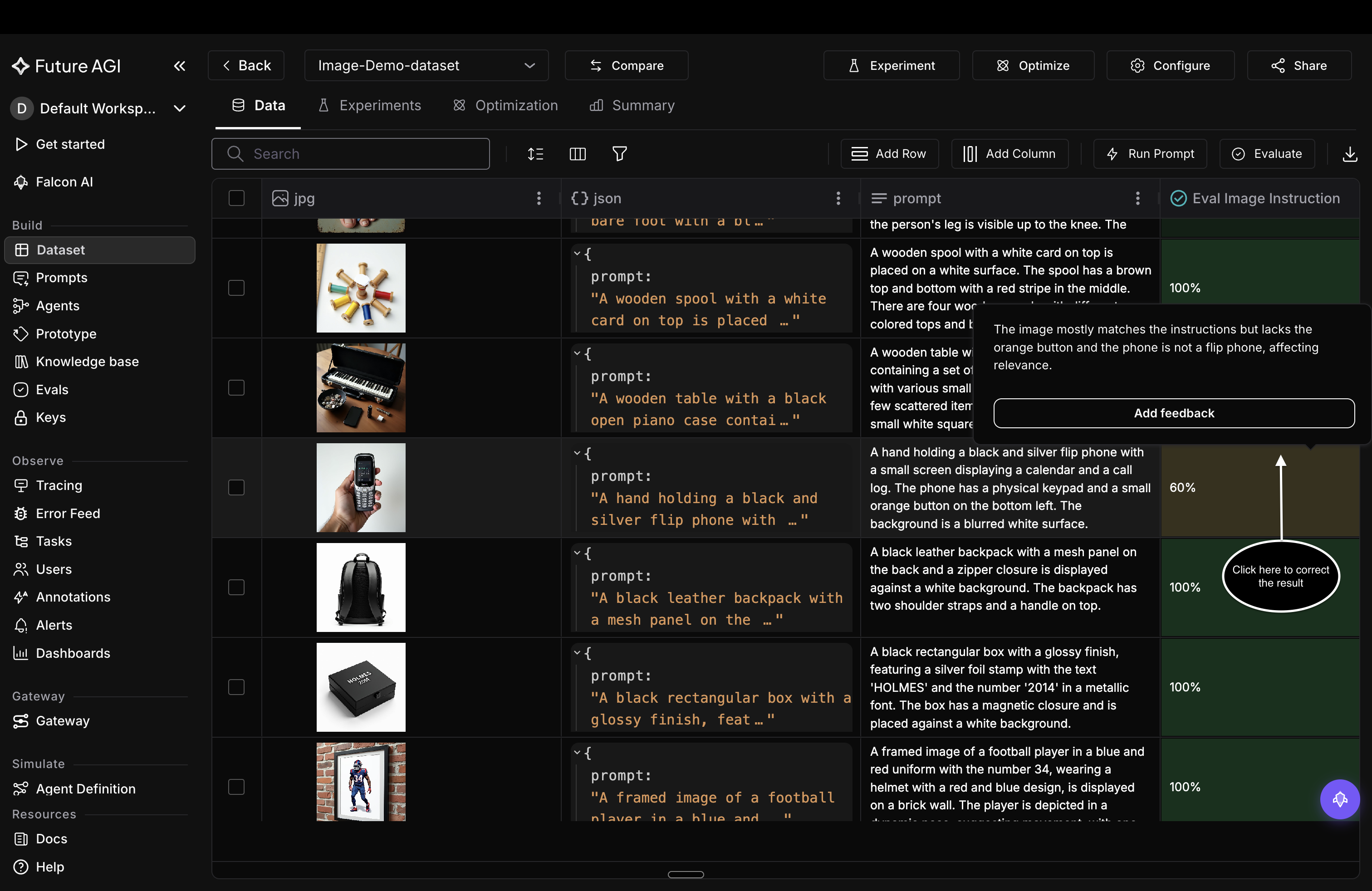Viewport: 1372px width, 891px height.
Task: Open Knowledge base in sidebar
Action: click(x=99, y=362)
